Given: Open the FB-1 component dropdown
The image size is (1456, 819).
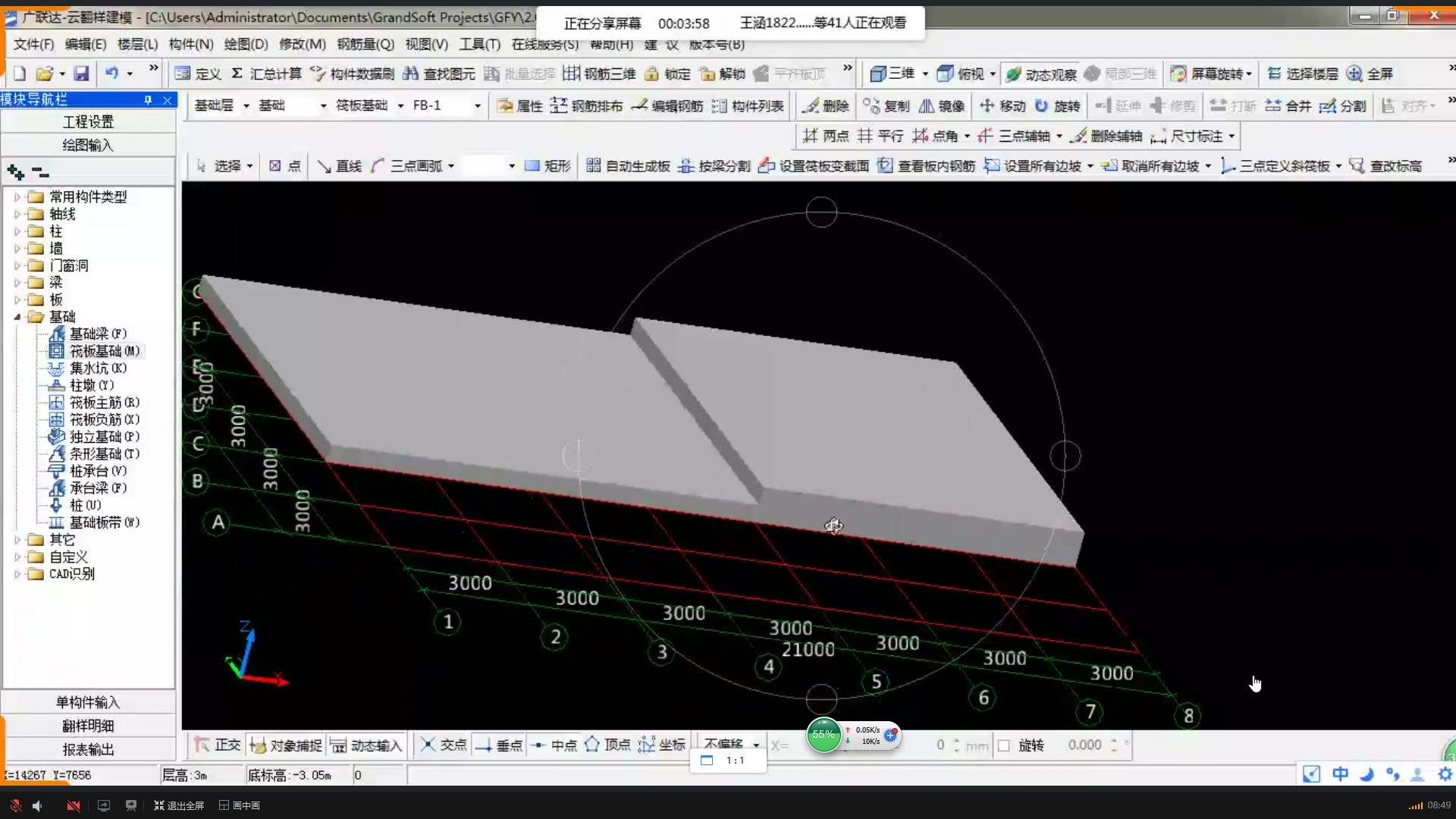Looking at the screenshot, I should click(477, 106).
